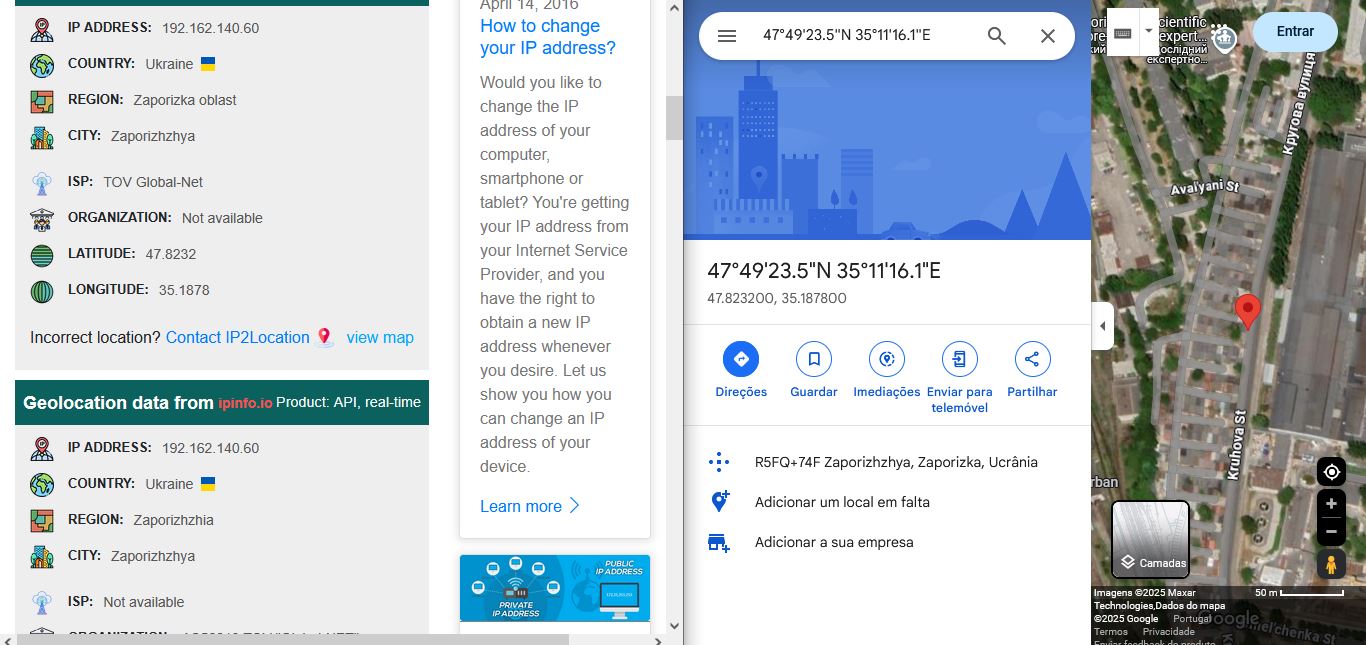Click Contact IP2Location link

pos(238,337)
